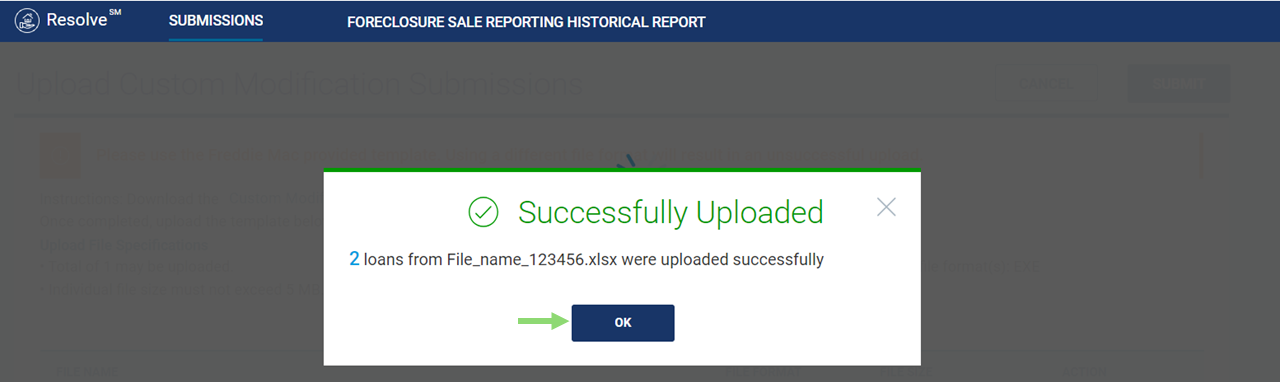Click the loading spinner above the dialog
The width and height of the screenshot is (1280, 382).
pos(628,162)
